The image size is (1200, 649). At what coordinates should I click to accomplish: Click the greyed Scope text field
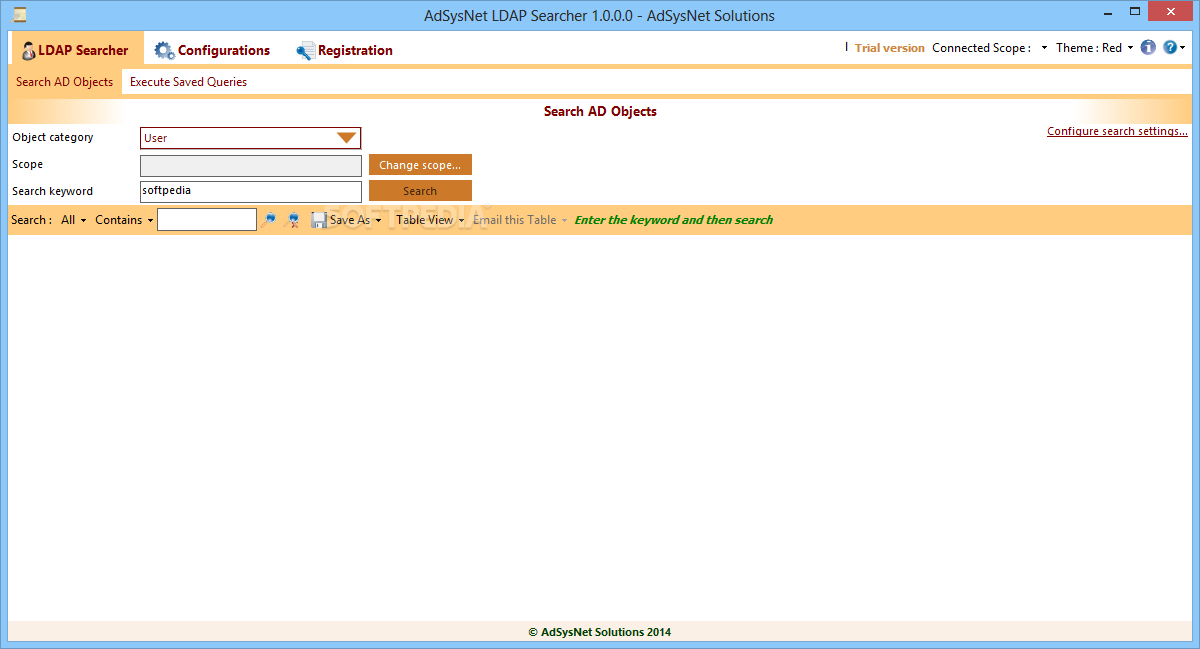(x=251, y=165)
